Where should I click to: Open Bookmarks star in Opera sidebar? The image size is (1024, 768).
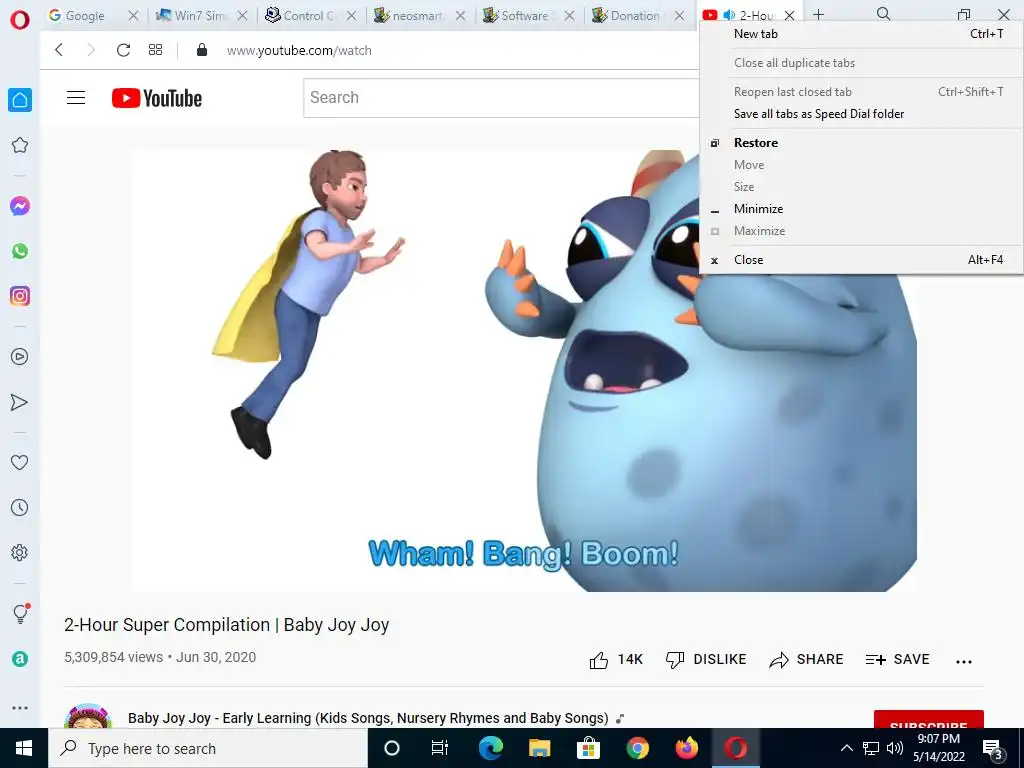coord(20,145)
